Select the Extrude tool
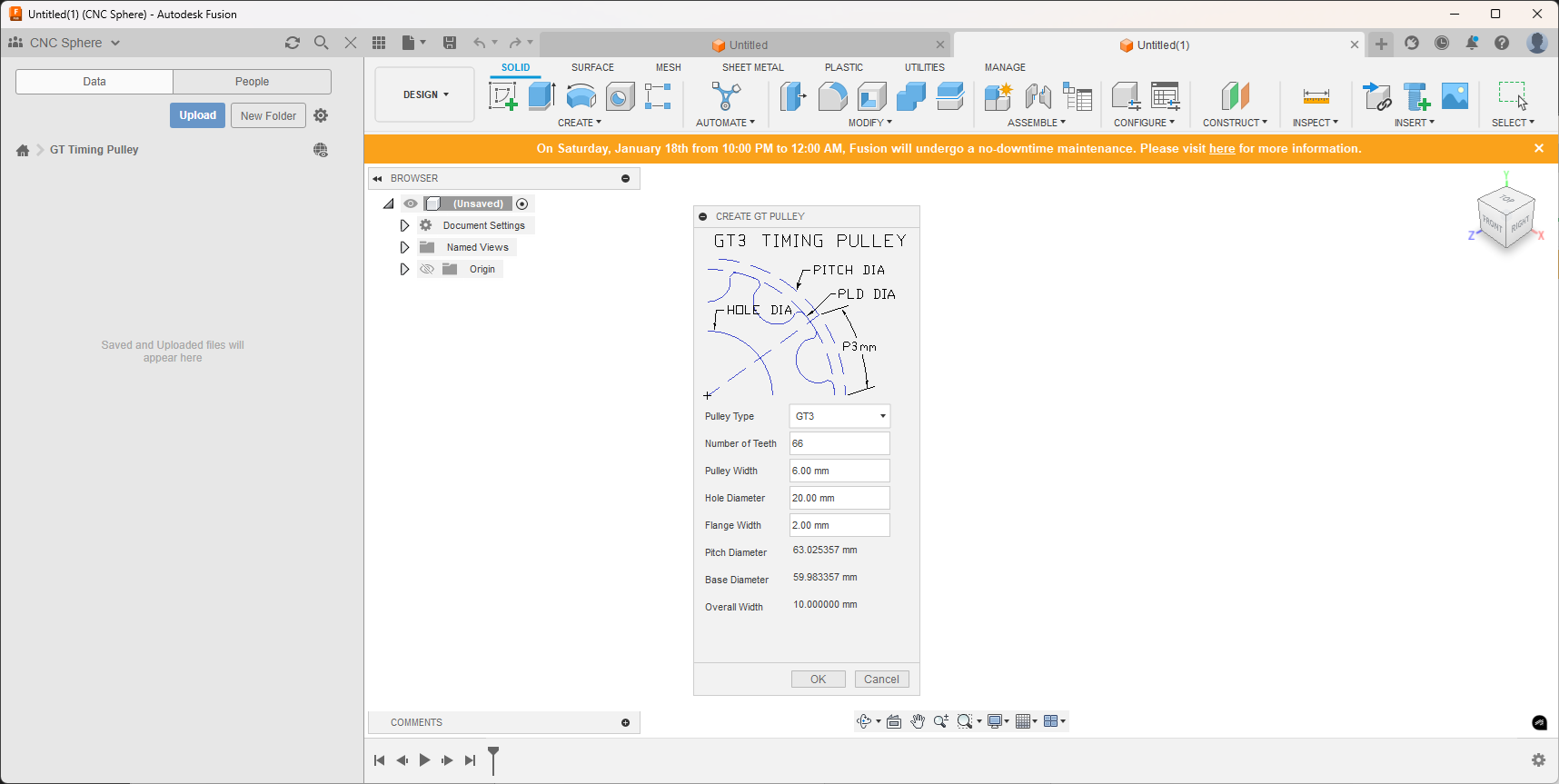This screenshot has height=784, width=1559. (541, 96)
